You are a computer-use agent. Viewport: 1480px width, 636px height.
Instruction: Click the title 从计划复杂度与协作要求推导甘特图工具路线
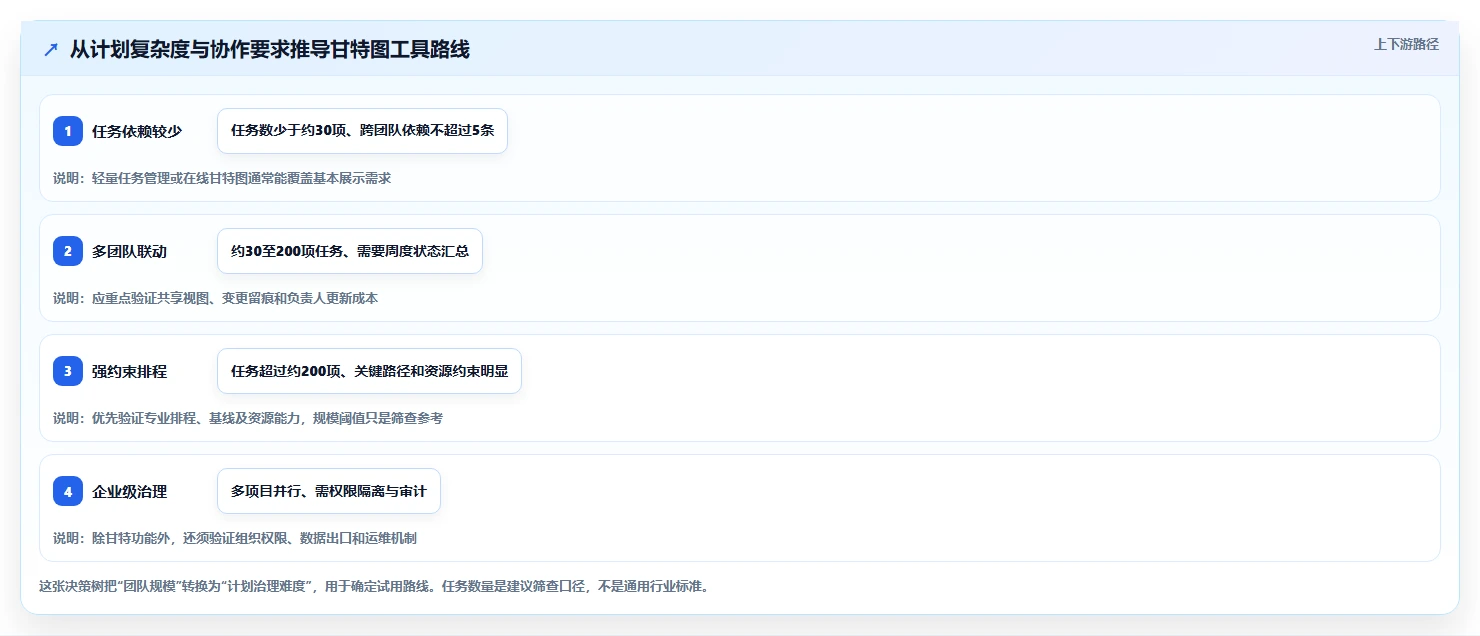coord(270,50)
